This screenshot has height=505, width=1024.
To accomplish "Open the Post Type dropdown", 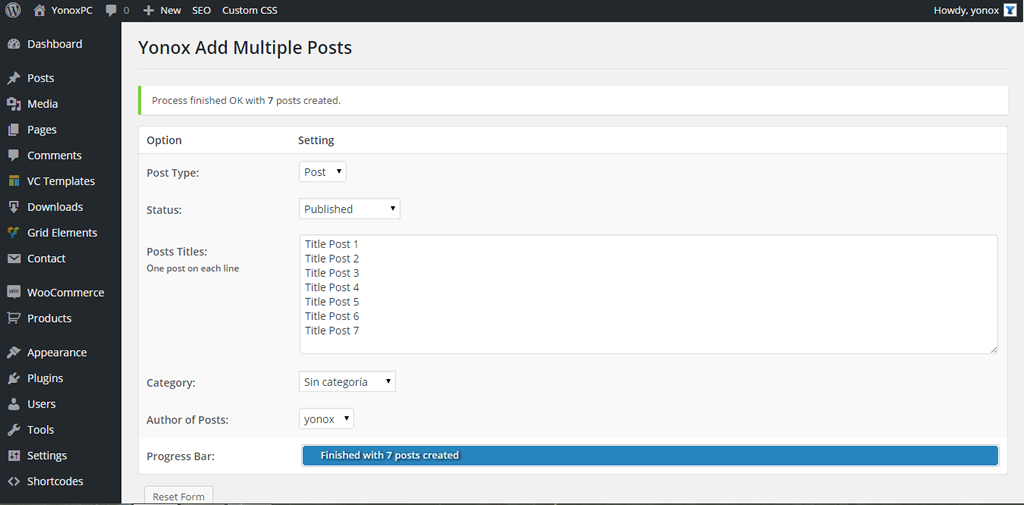I will pyautogui.click(x=323, y=172).
